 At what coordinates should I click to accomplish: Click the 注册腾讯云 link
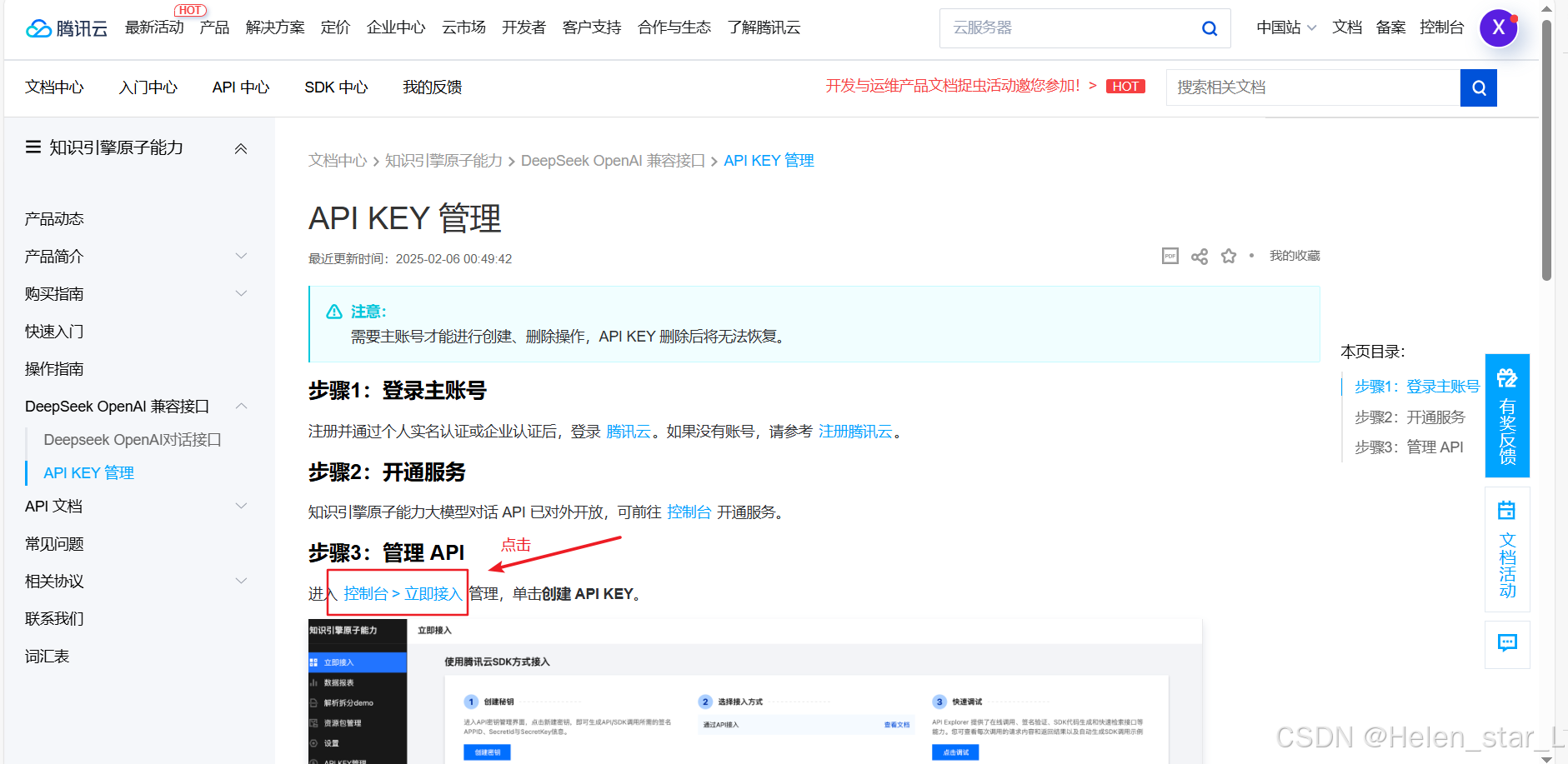point(855,432)
